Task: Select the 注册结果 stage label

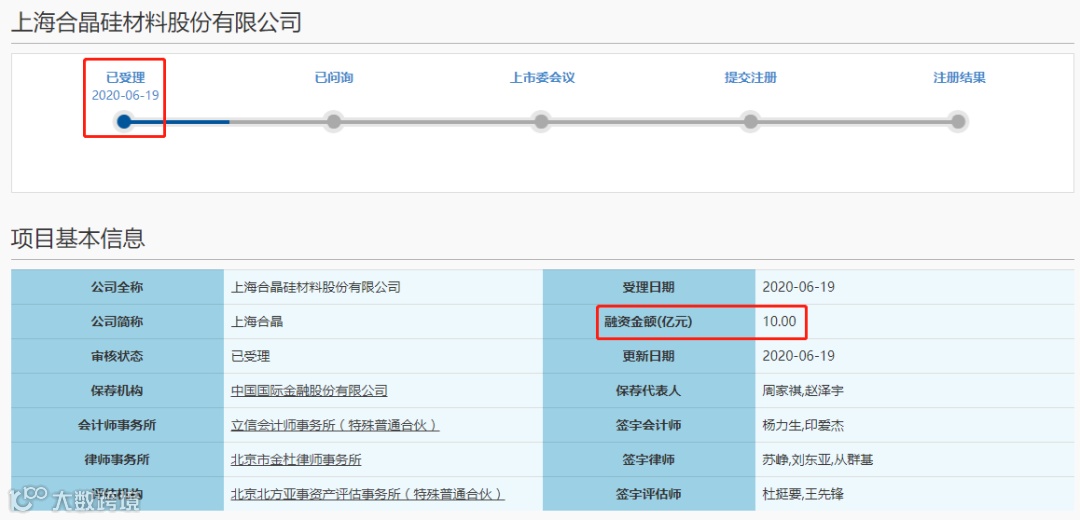Action: (x=959, y=78)
